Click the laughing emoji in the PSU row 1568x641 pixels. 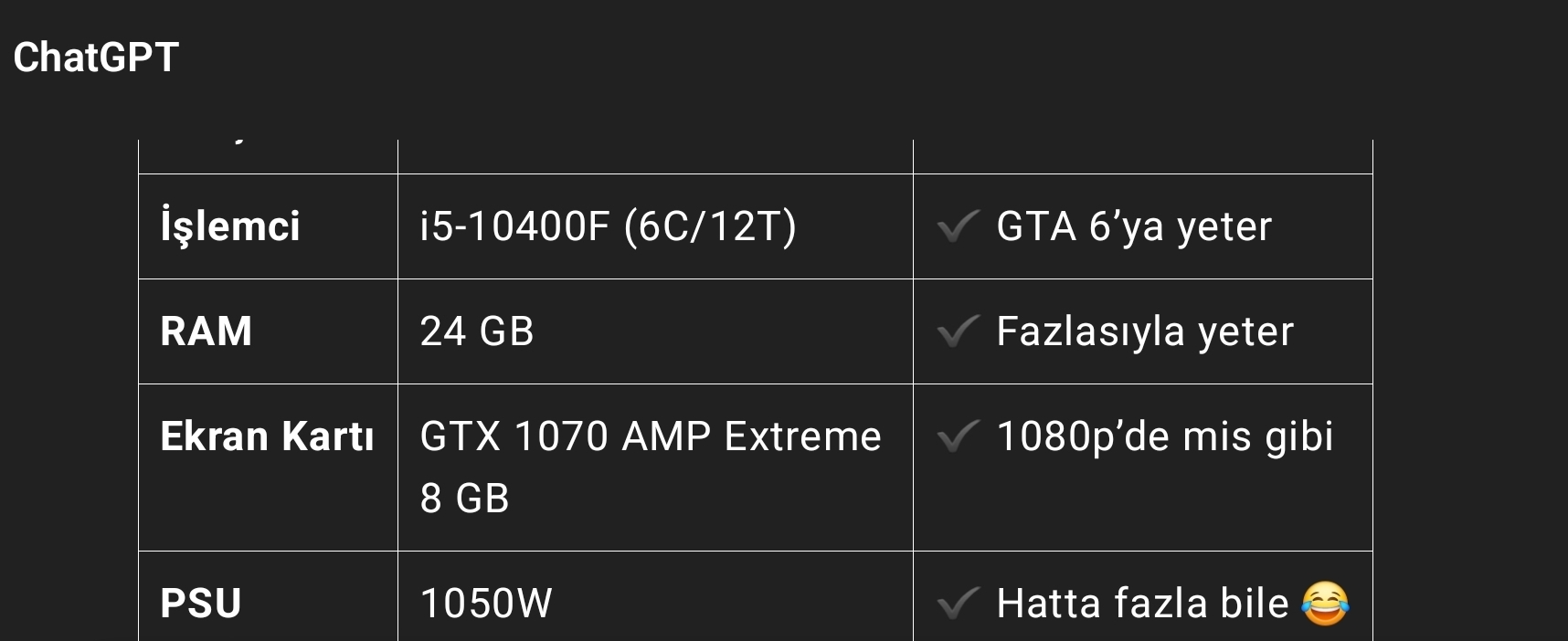pyautogui.click(x=1324, y=604)
